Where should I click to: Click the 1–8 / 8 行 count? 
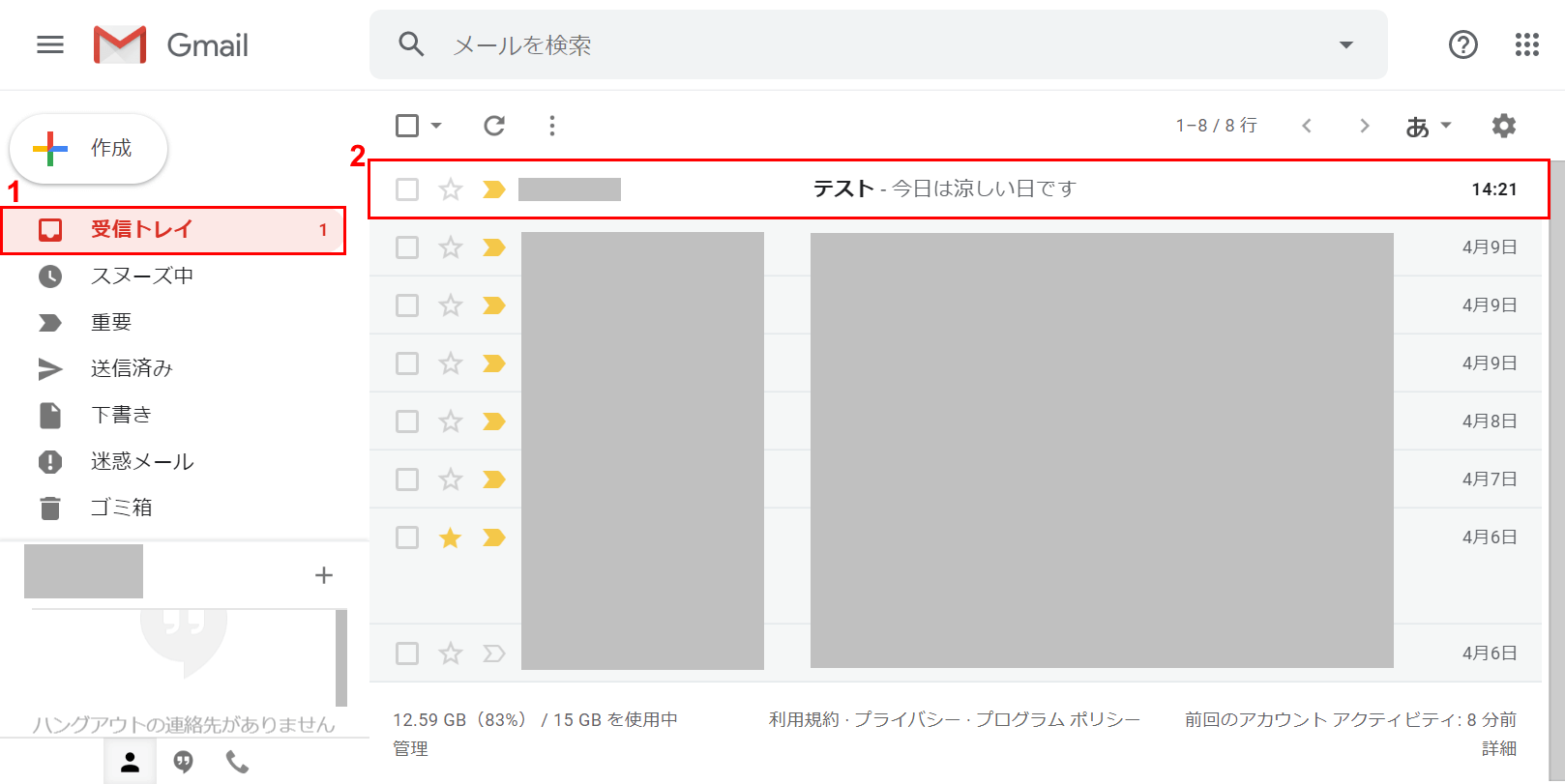tap(1216, 126)
